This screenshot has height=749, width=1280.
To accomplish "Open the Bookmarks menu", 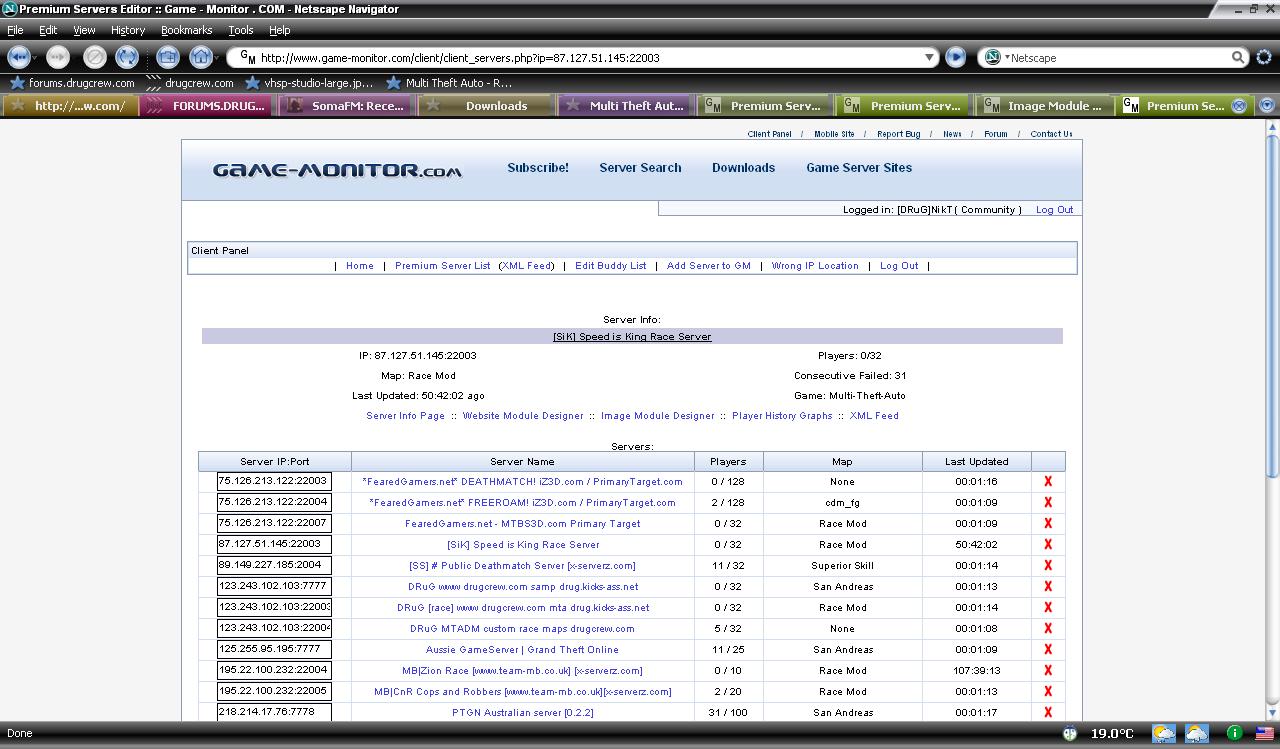I will (x=186, y=31).
